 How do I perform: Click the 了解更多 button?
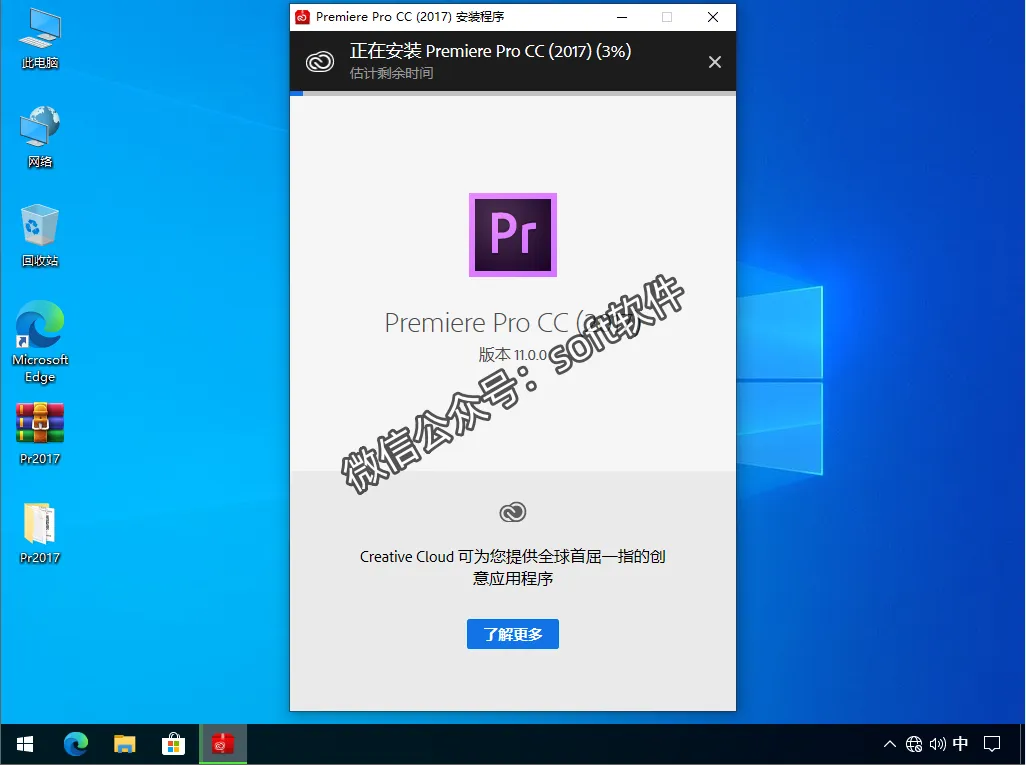click(513, 634)
